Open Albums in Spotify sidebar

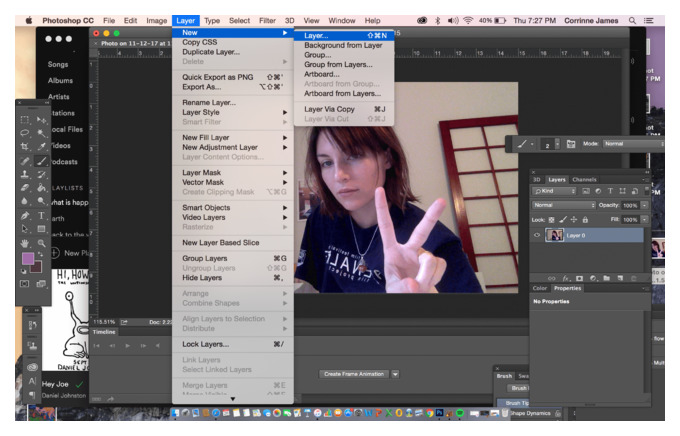pos(60,80)
